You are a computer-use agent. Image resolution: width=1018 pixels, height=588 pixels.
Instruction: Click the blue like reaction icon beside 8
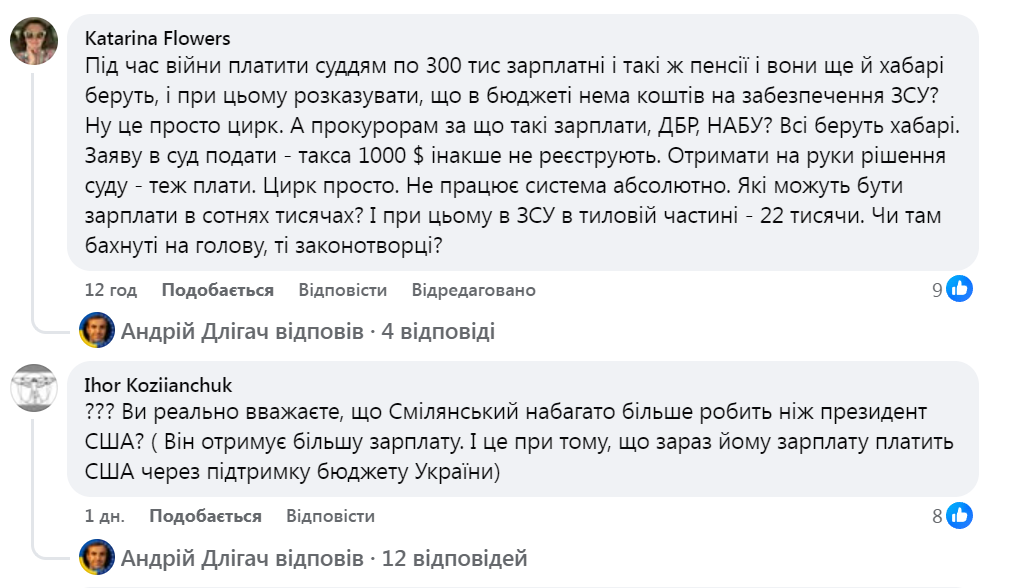(x=960, y=516)
